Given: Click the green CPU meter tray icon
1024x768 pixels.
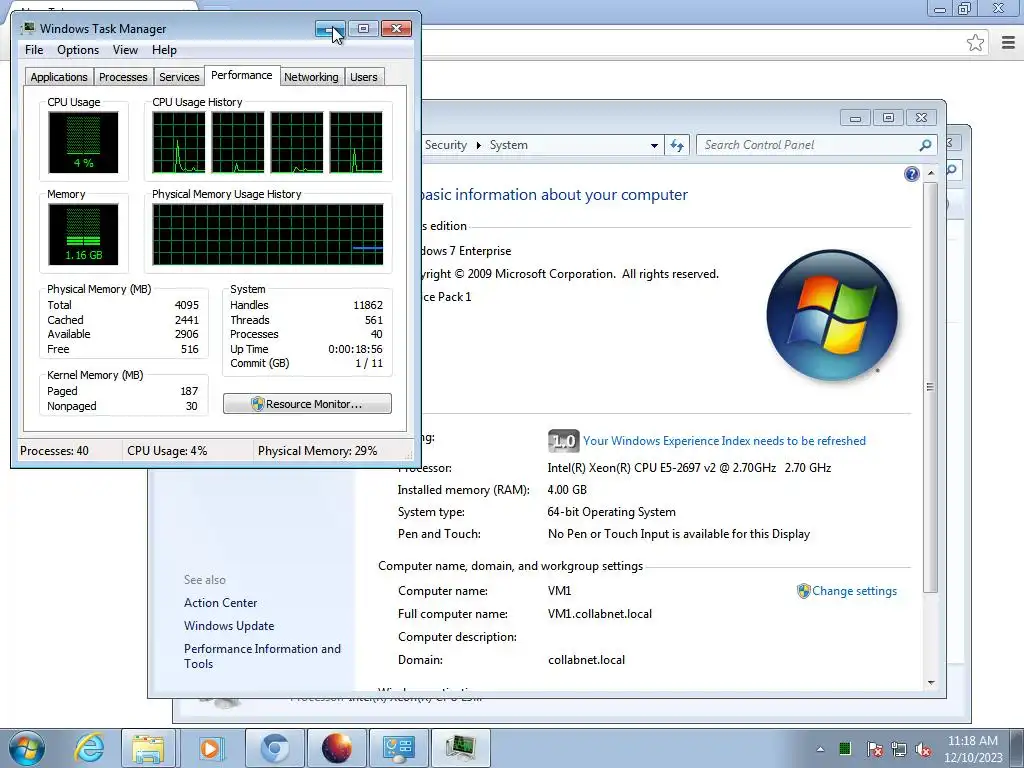Looking at the screenshot, I should pyautogui.click(x=845, y=749).
